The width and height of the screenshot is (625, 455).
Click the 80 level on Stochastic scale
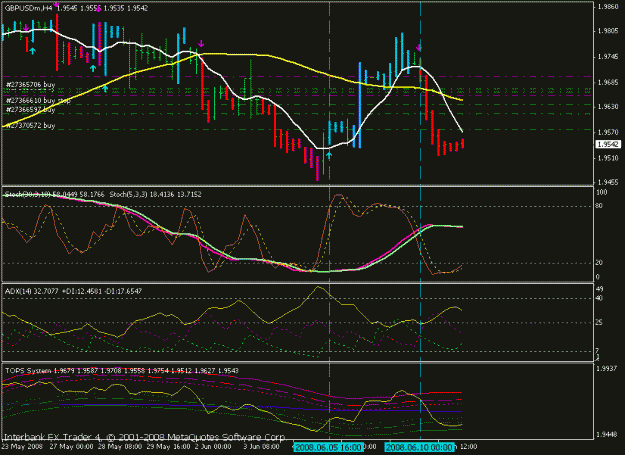point(599,206)
